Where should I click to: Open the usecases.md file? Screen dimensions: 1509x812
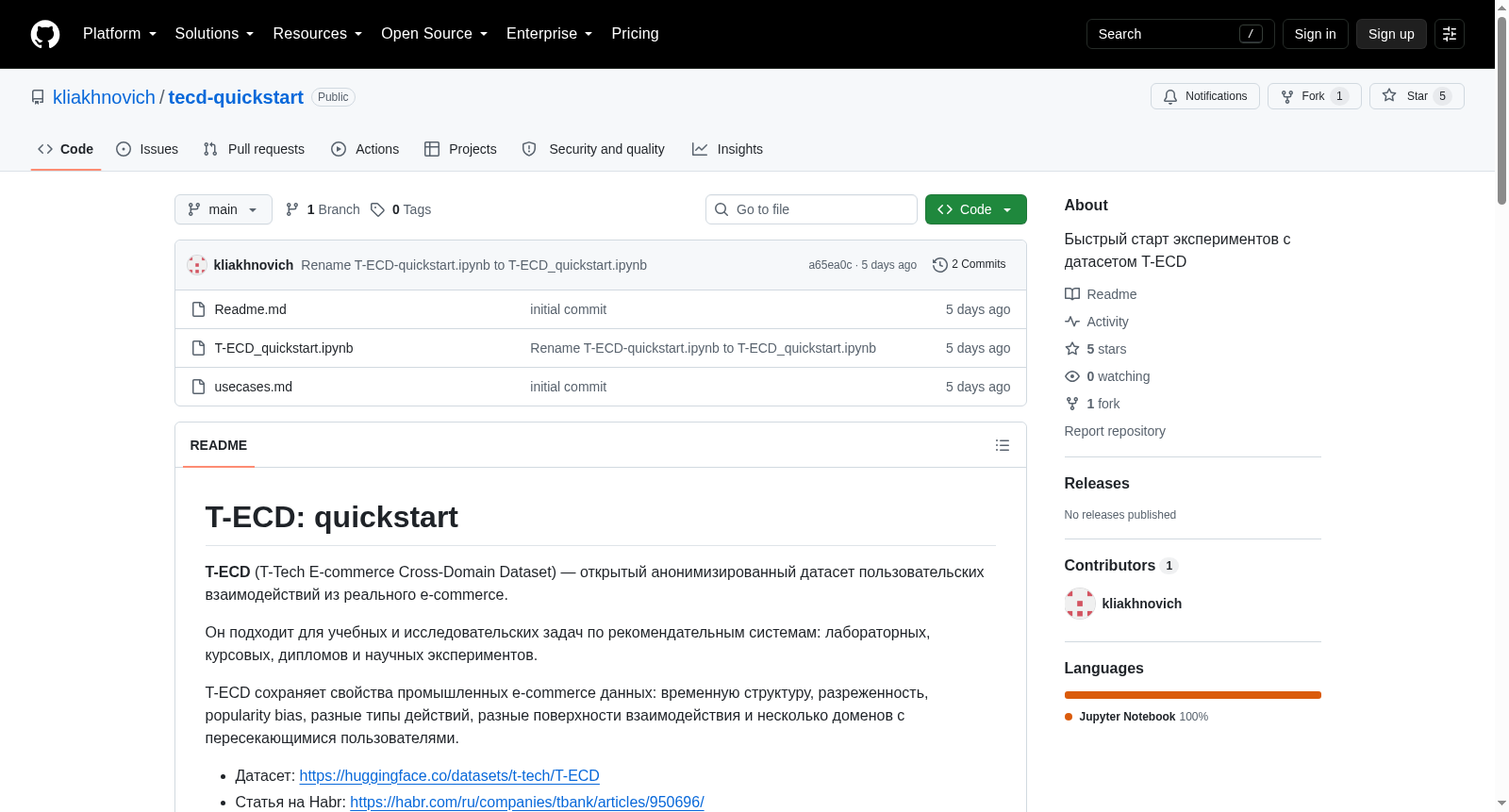253,387
